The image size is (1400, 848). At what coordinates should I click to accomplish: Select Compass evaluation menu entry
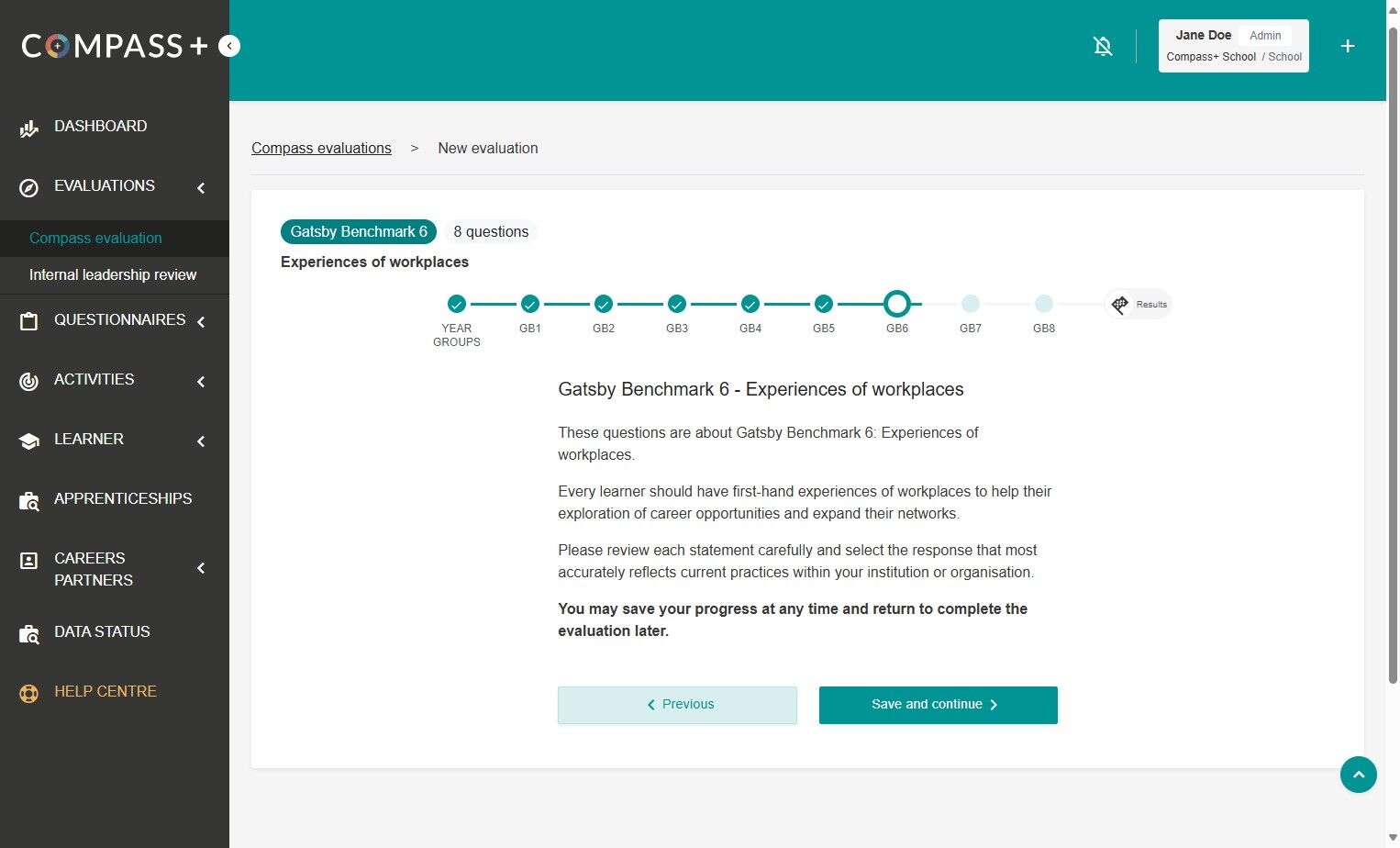[x=95, y=238]
